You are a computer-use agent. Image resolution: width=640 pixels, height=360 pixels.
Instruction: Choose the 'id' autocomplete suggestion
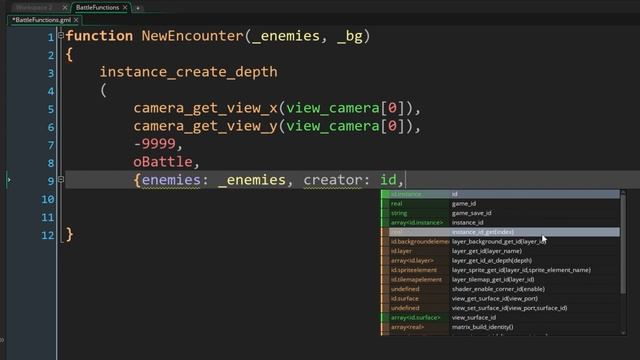tap(500, 194)
